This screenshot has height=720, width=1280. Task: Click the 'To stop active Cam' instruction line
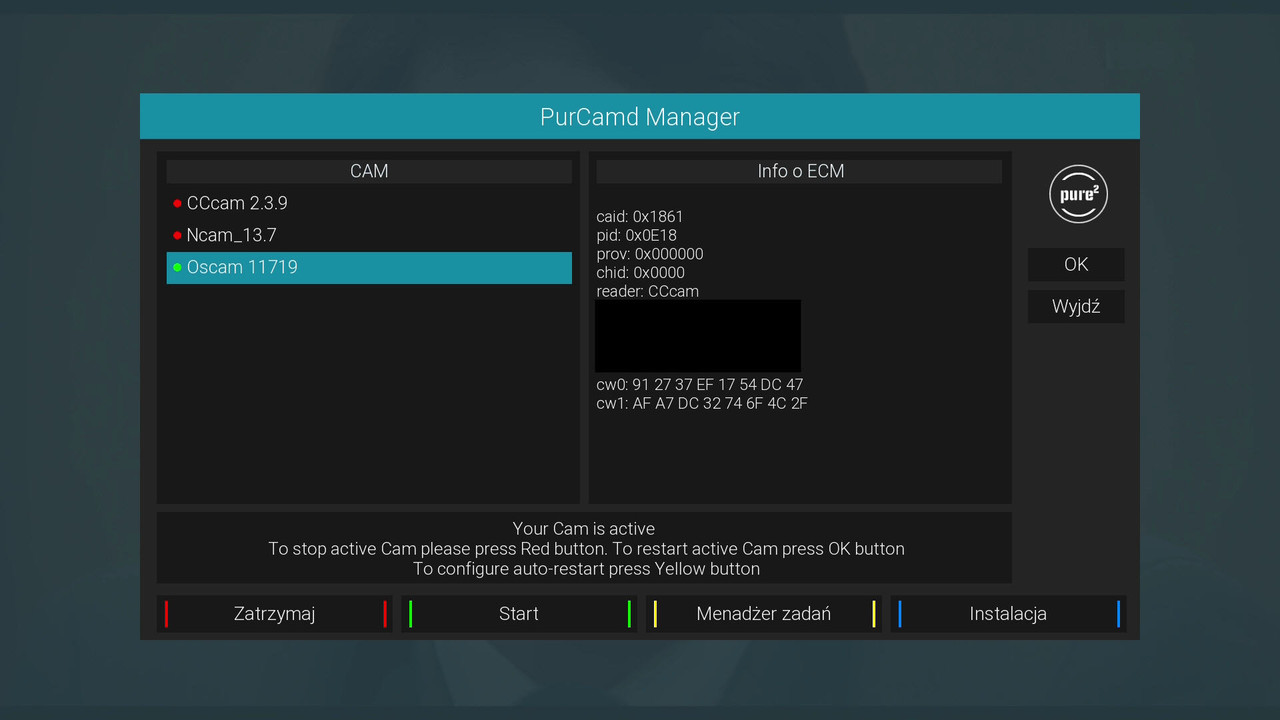click(586, 549)
